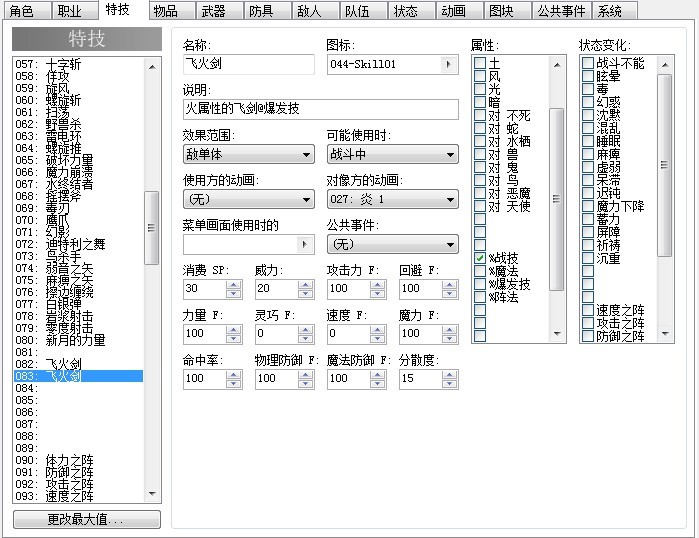
Task: Check the 毒 state change box
Action: pos(588,89)
